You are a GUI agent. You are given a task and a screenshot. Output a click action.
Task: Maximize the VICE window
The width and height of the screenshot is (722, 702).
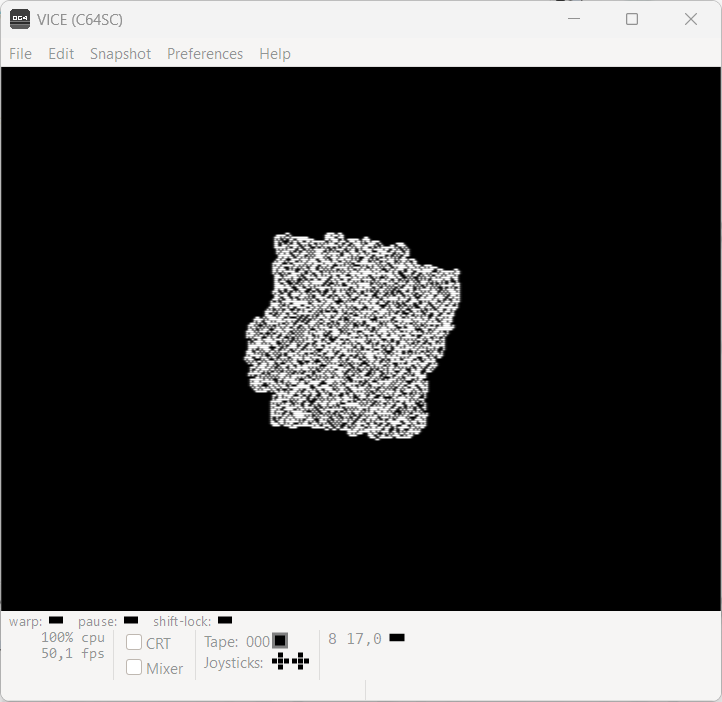click(632, 19)
